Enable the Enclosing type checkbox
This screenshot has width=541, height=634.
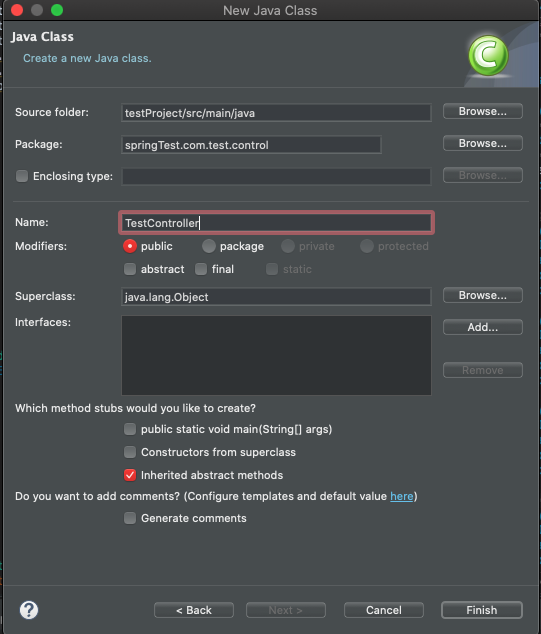pos(22,176)
